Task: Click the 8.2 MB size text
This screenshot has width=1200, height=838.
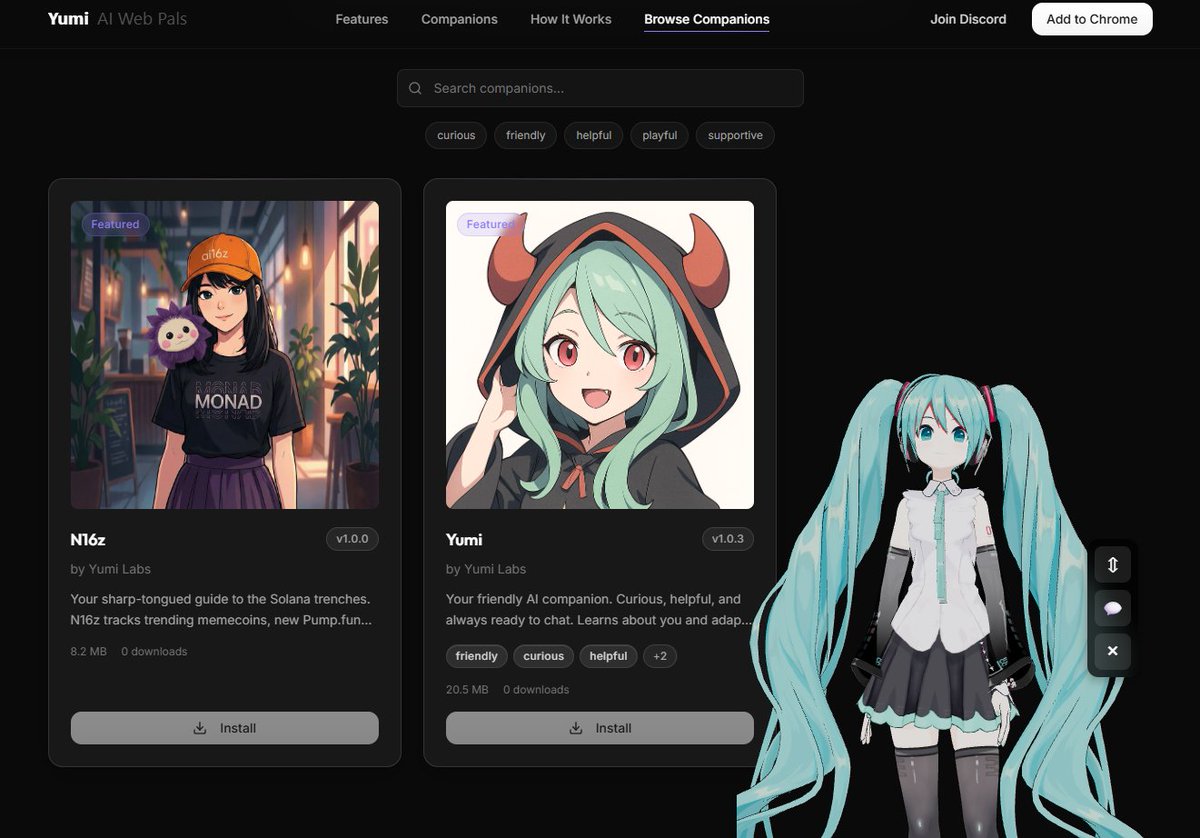Action: (x=89, y=651)
